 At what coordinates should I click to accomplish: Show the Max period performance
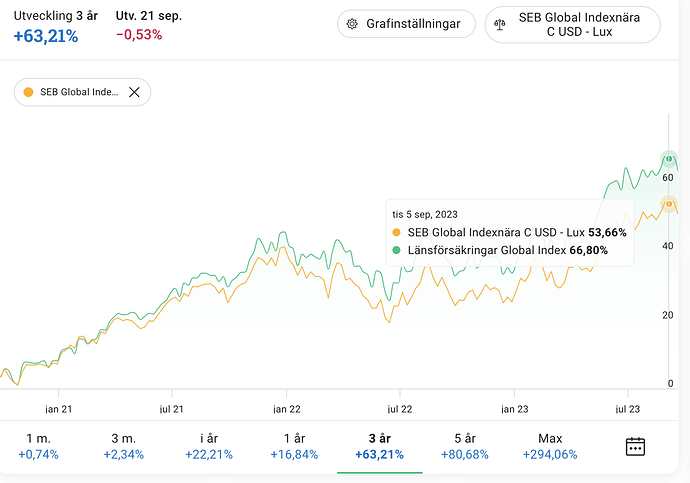(549, 446)
